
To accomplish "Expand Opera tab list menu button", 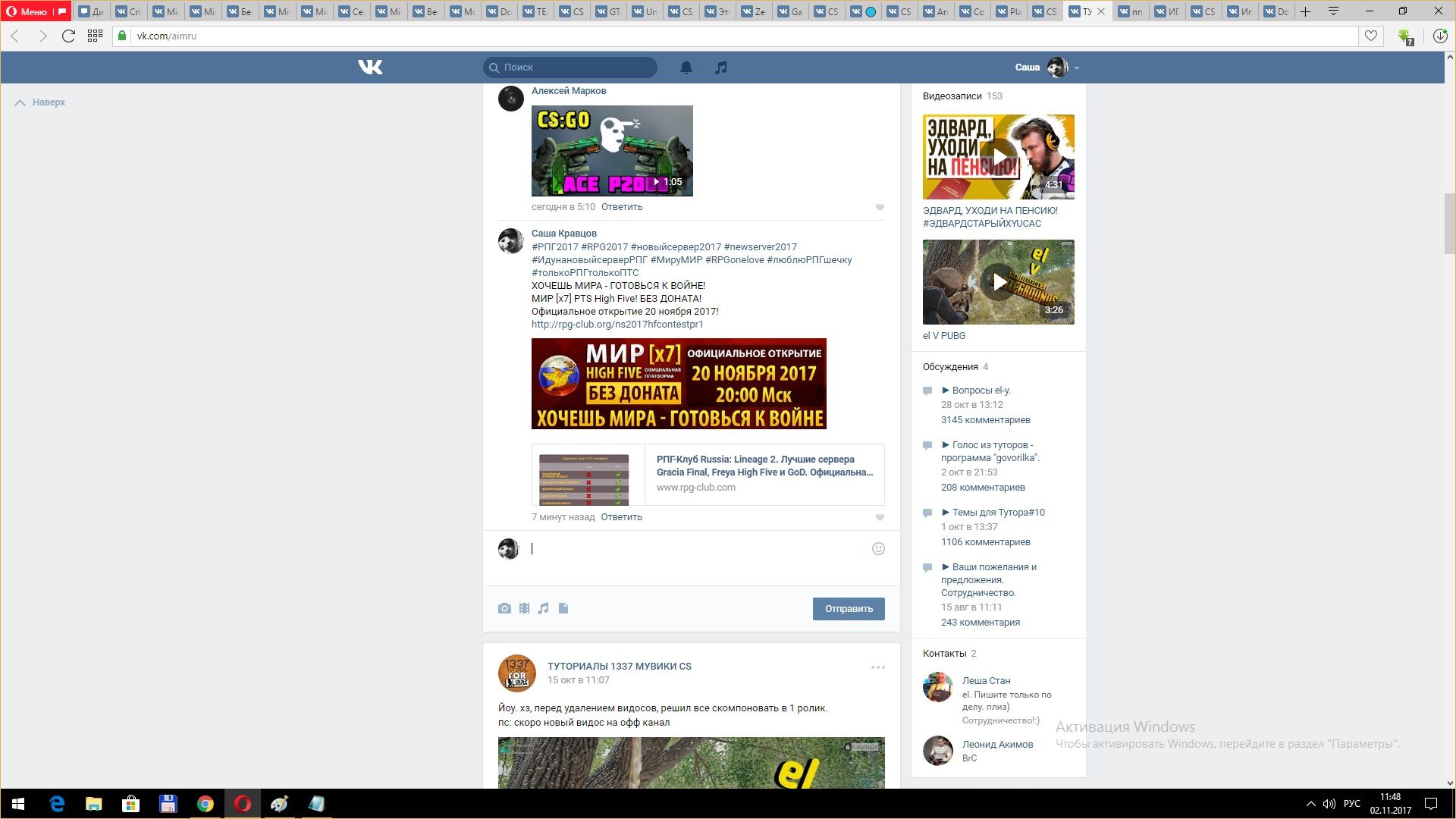I will [x=1333, y=11].
